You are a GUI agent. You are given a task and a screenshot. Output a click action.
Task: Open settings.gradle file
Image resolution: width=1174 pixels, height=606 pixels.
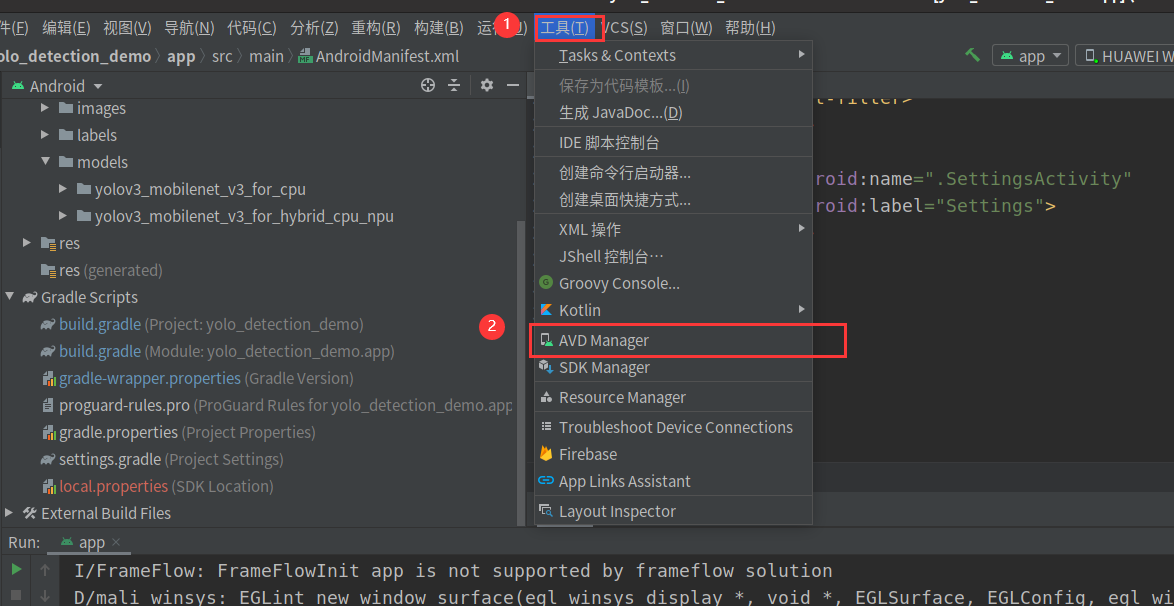(x=162, y=459)
